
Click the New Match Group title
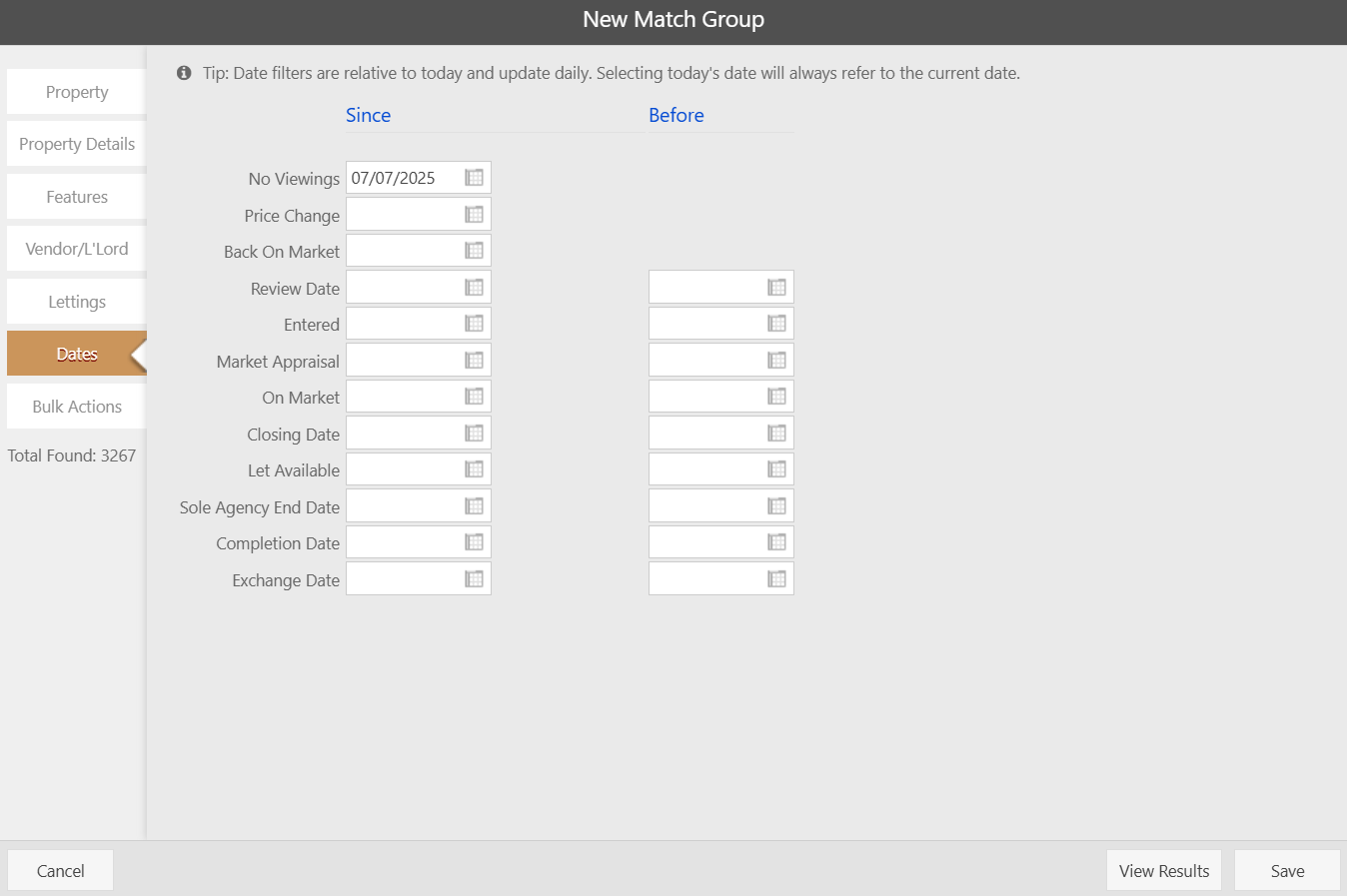pyautogui.click(x=673, y=19)
